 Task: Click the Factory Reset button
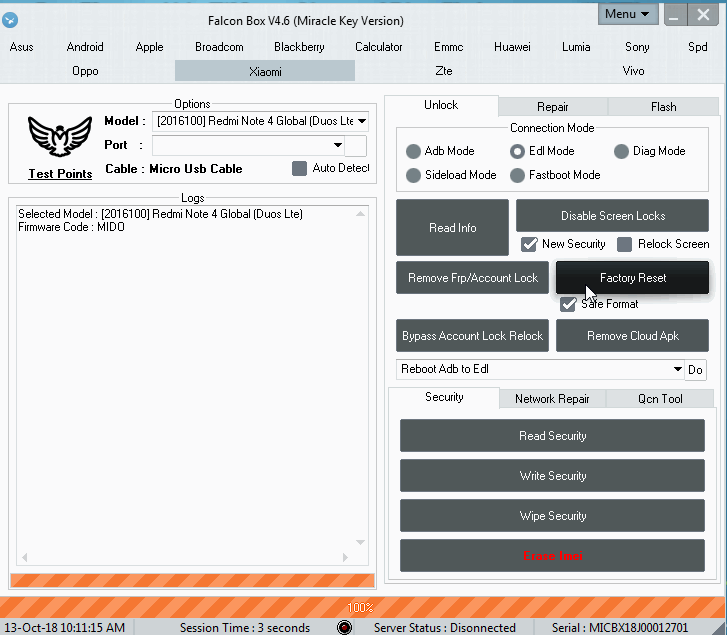point(632,278)
